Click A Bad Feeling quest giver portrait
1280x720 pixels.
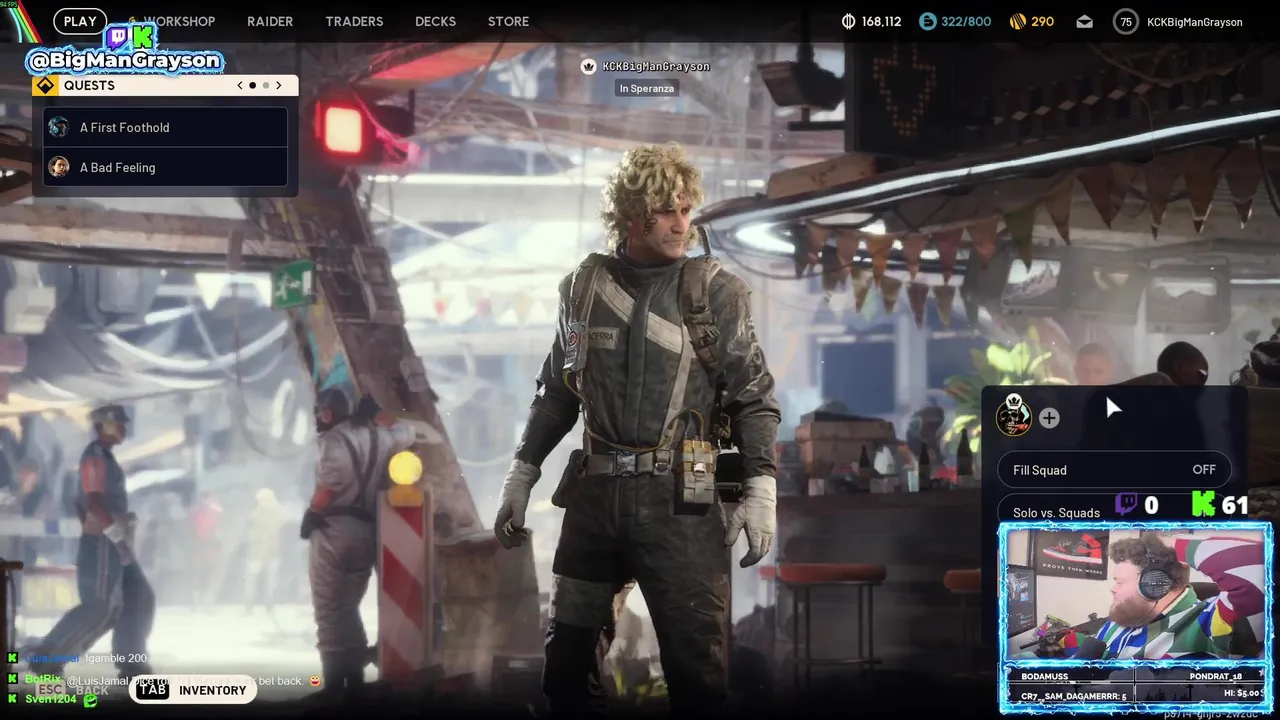point(59,167)
